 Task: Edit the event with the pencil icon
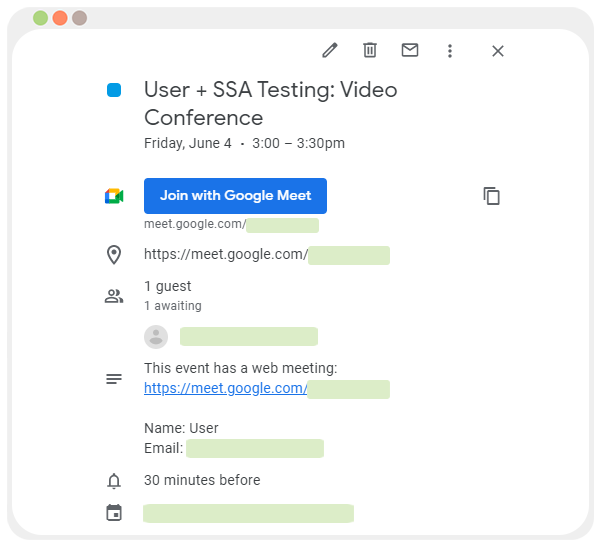pos(329,50)
